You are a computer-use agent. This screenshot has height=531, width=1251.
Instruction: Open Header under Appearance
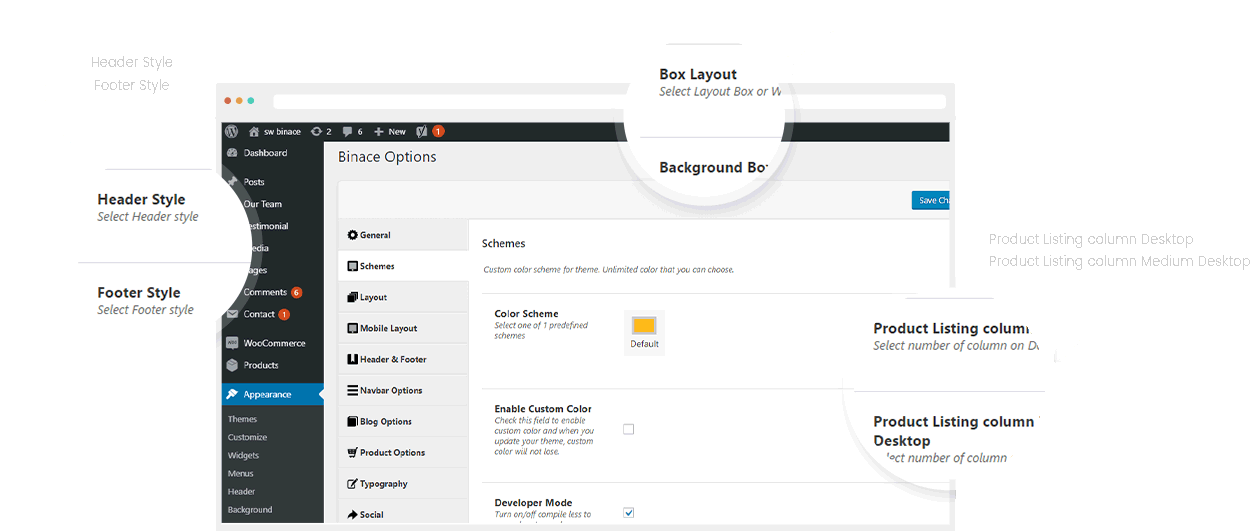click(x=241, y=491)
